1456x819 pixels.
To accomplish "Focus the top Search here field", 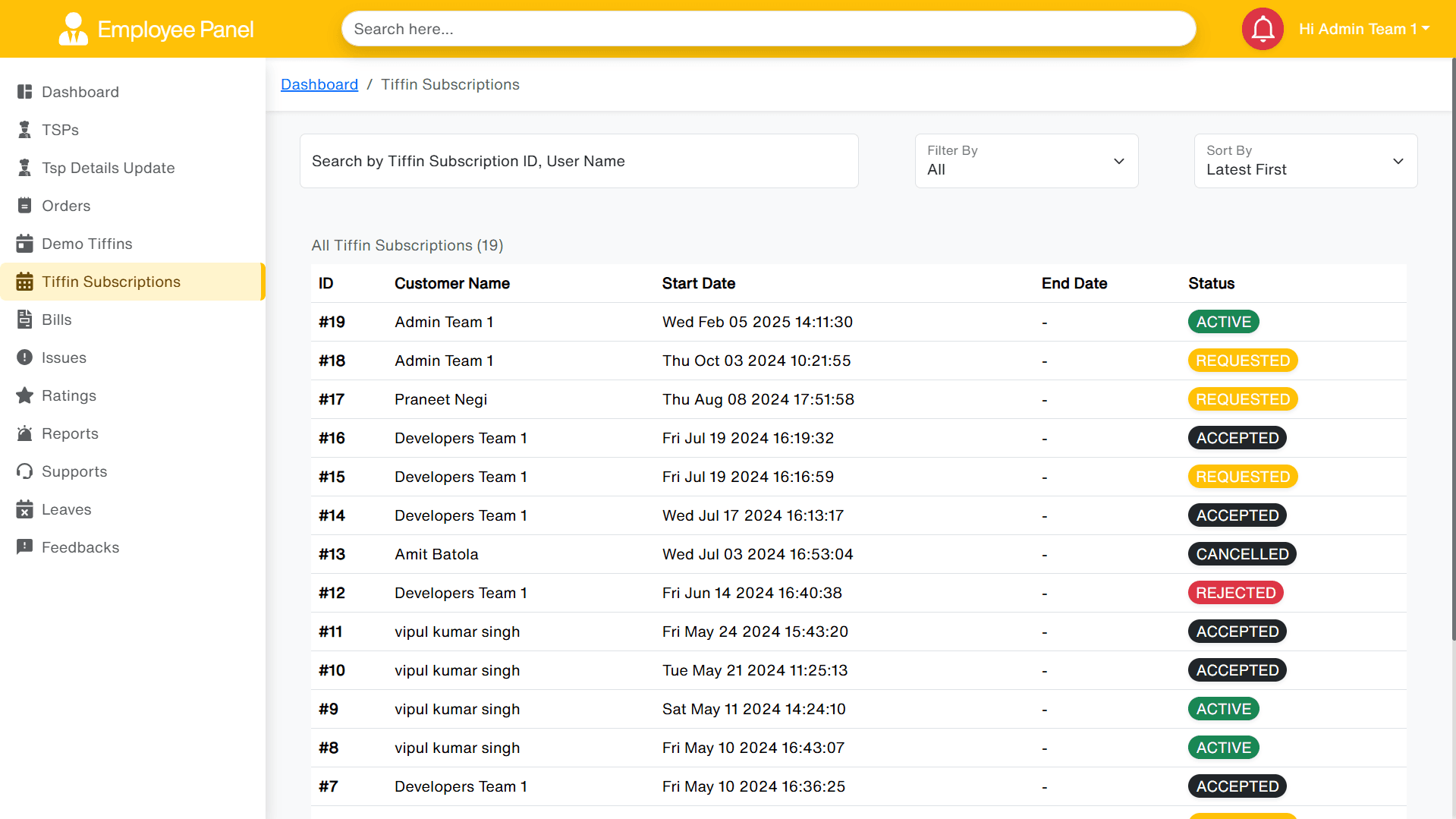I will pos(768,29).
